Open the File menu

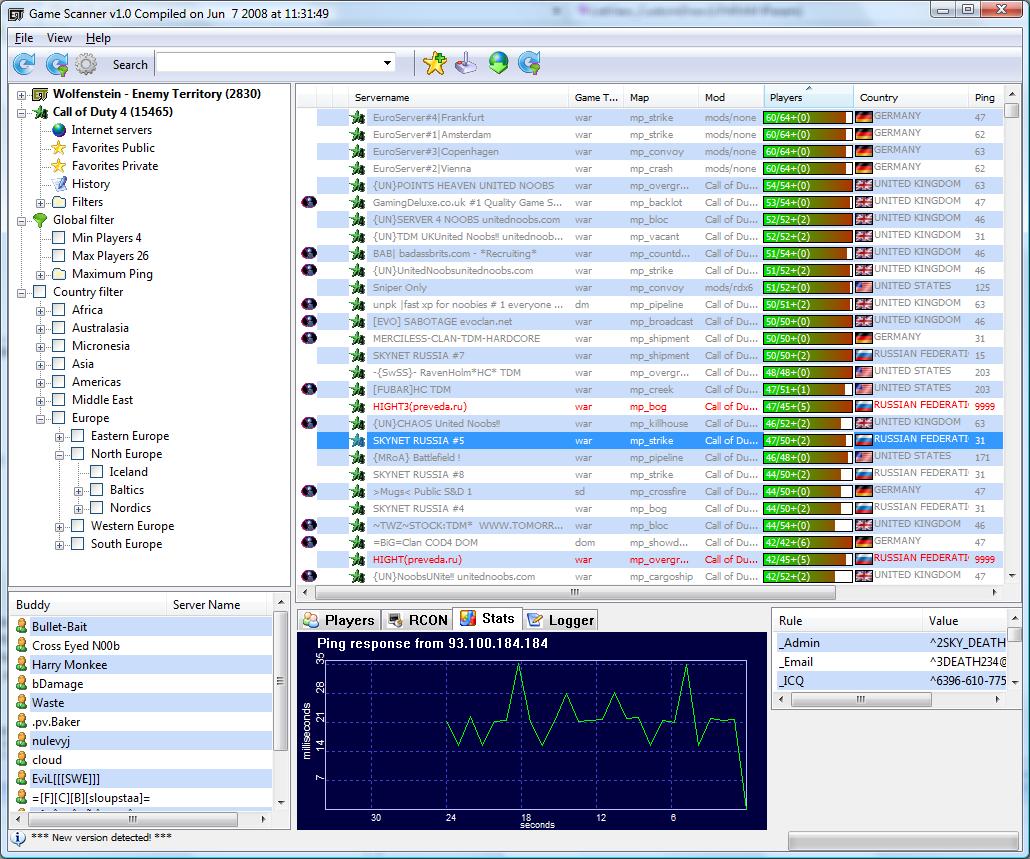[24, 38]
